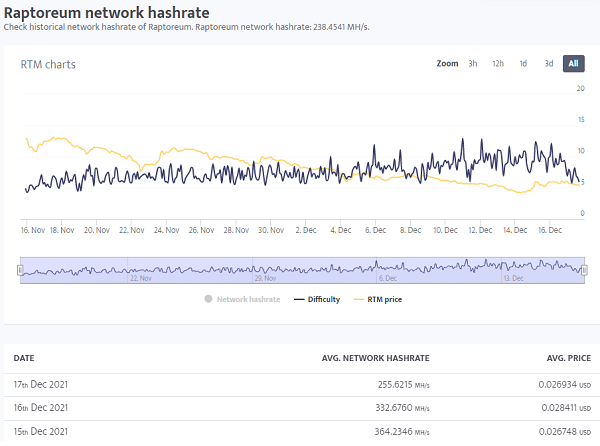The image size is (600, 446).
Task: Click the 2. Dec x-axis label
Action: pos(306,230)
